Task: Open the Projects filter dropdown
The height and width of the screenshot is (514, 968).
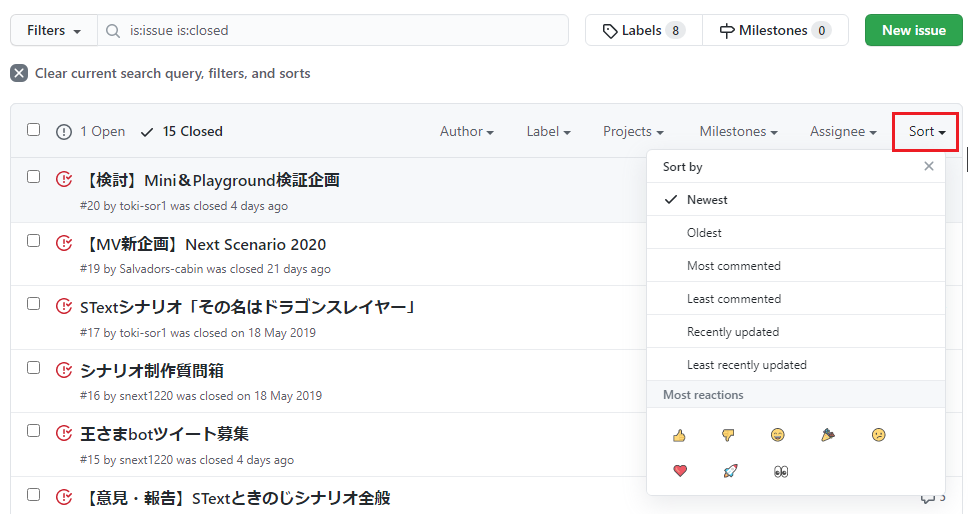Action: (633, 131)
